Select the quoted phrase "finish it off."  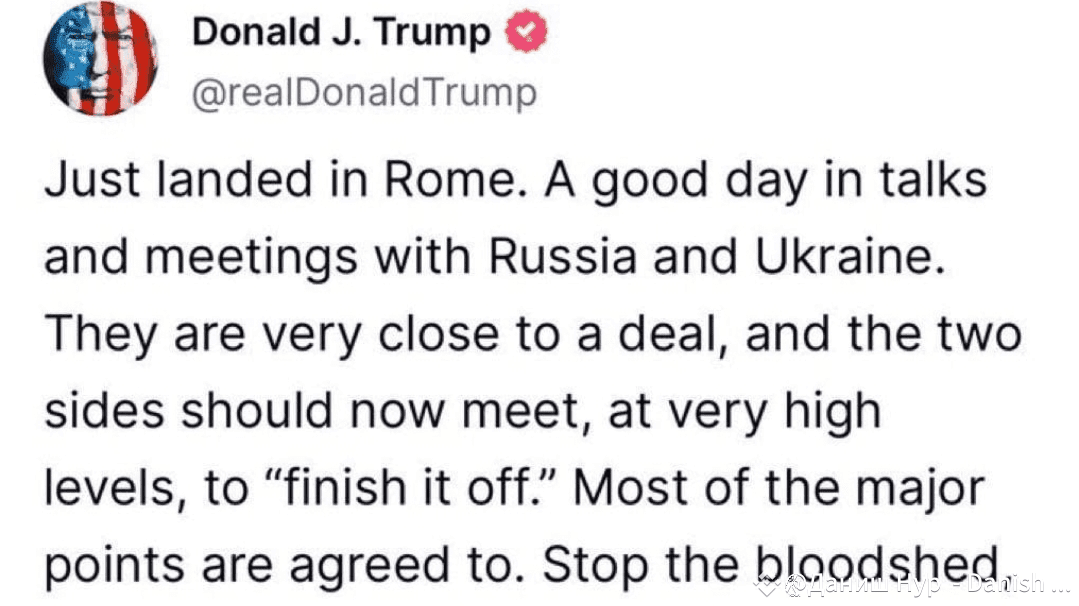coord(412,488)
